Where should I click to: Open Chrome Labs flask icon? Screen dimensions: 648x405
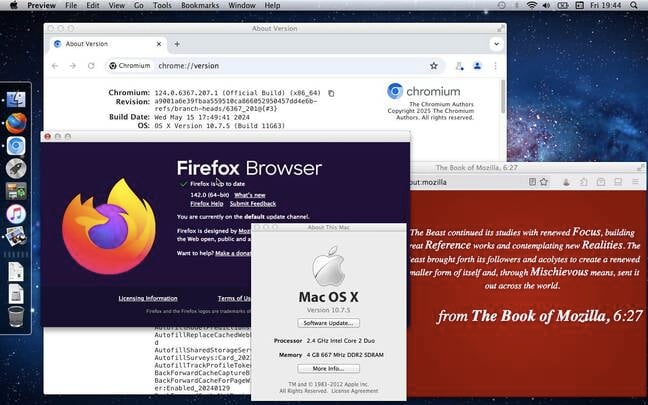click(459, 66)
